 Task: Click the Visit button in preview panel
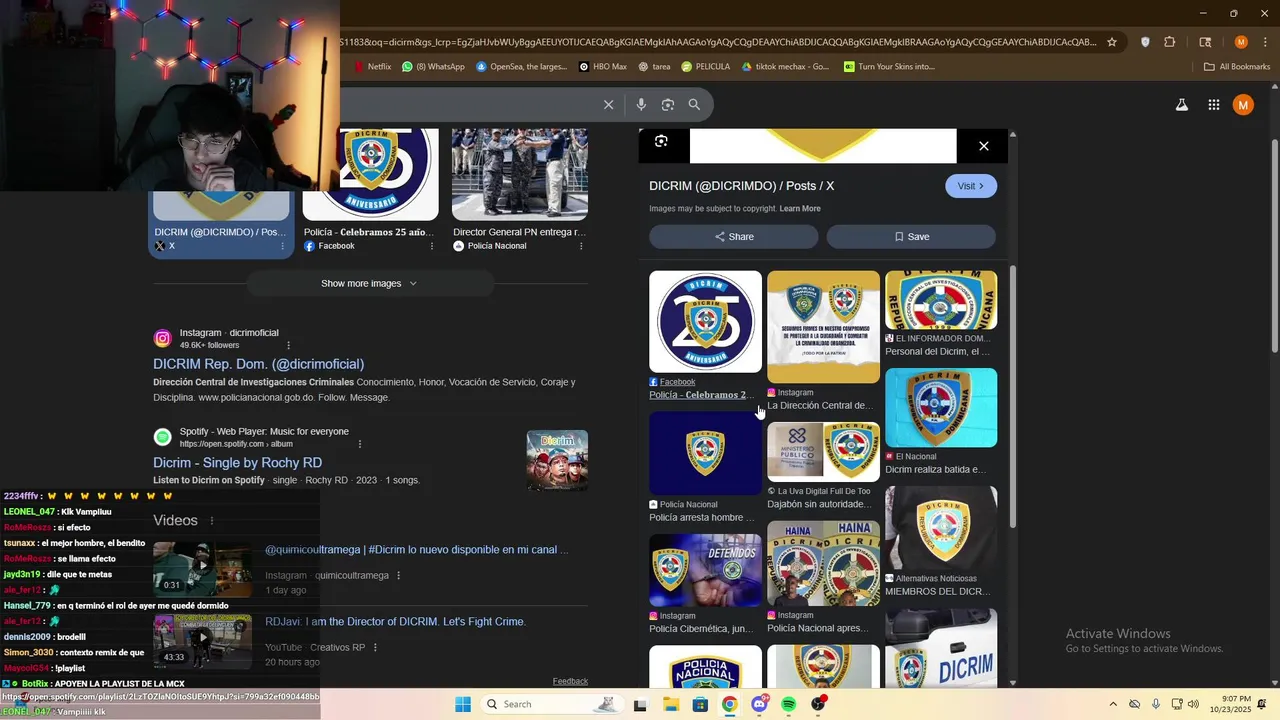[x=971, y=186]
